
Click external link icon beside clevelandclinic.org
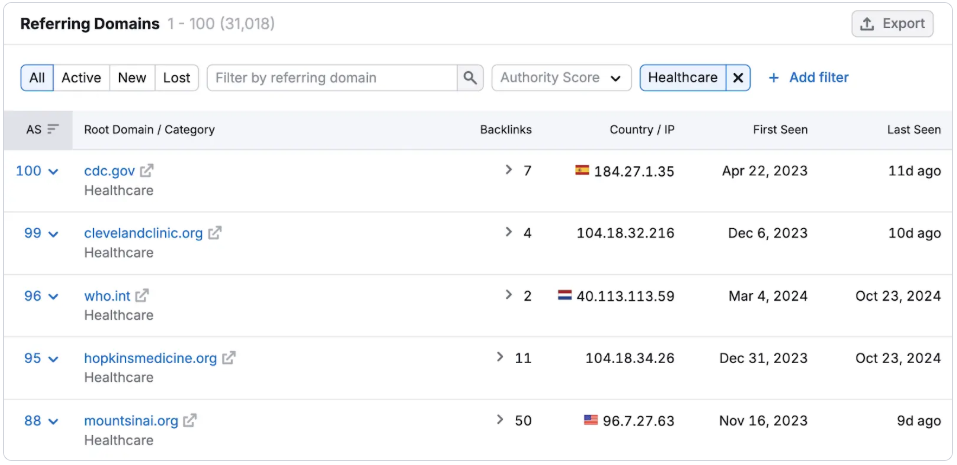click(x=215, y=233)
